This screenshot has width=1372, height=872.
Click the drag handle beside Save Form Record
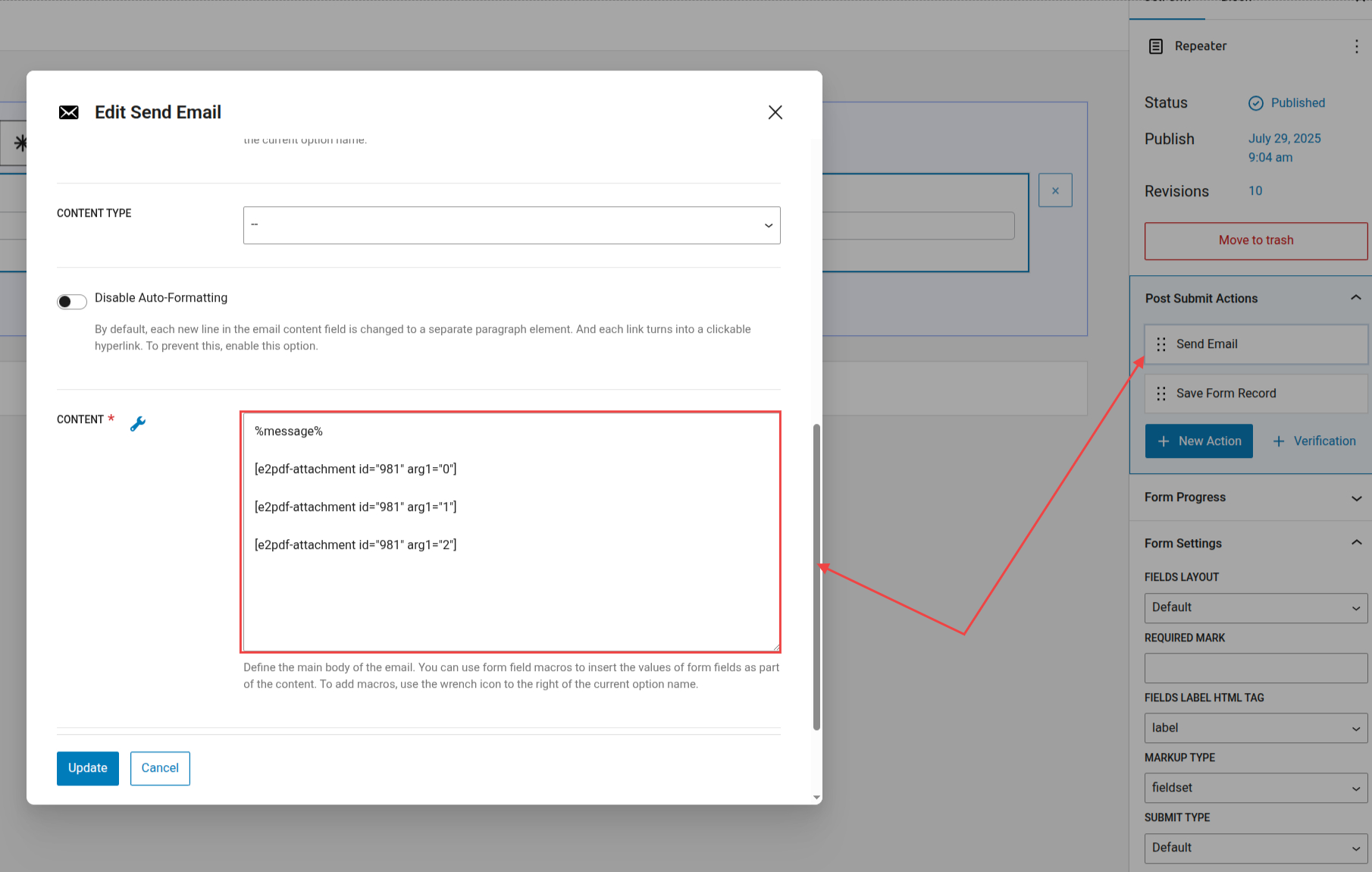[x=1161, y=394]
